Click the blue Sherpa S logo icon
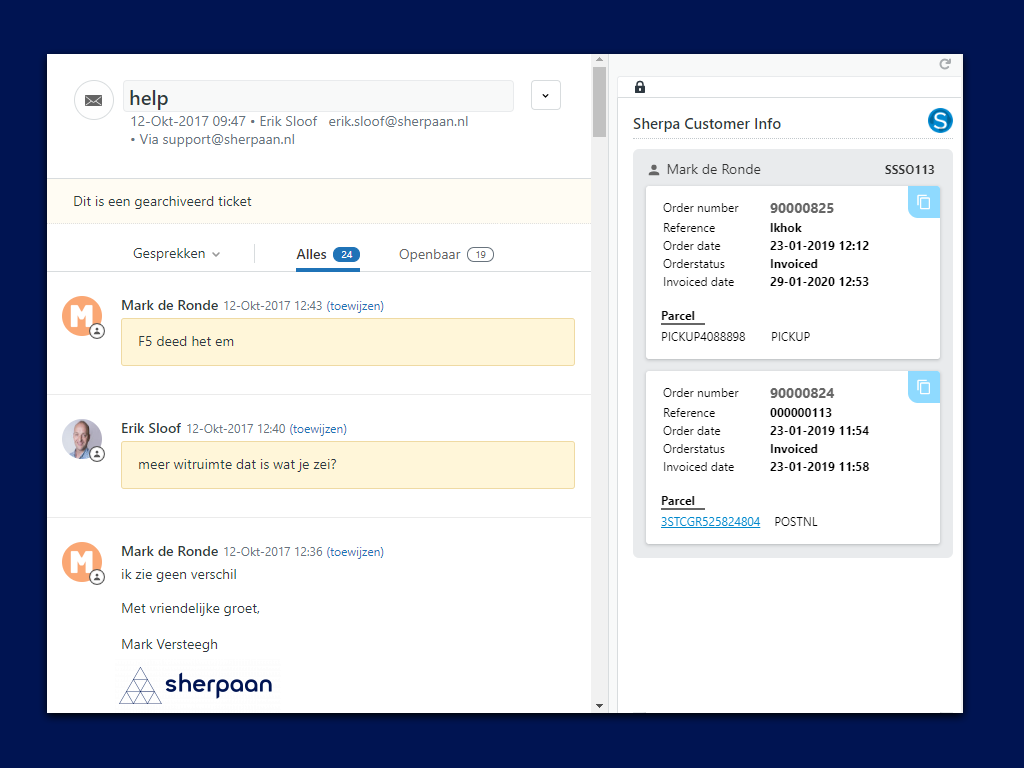 coord(940,121)
